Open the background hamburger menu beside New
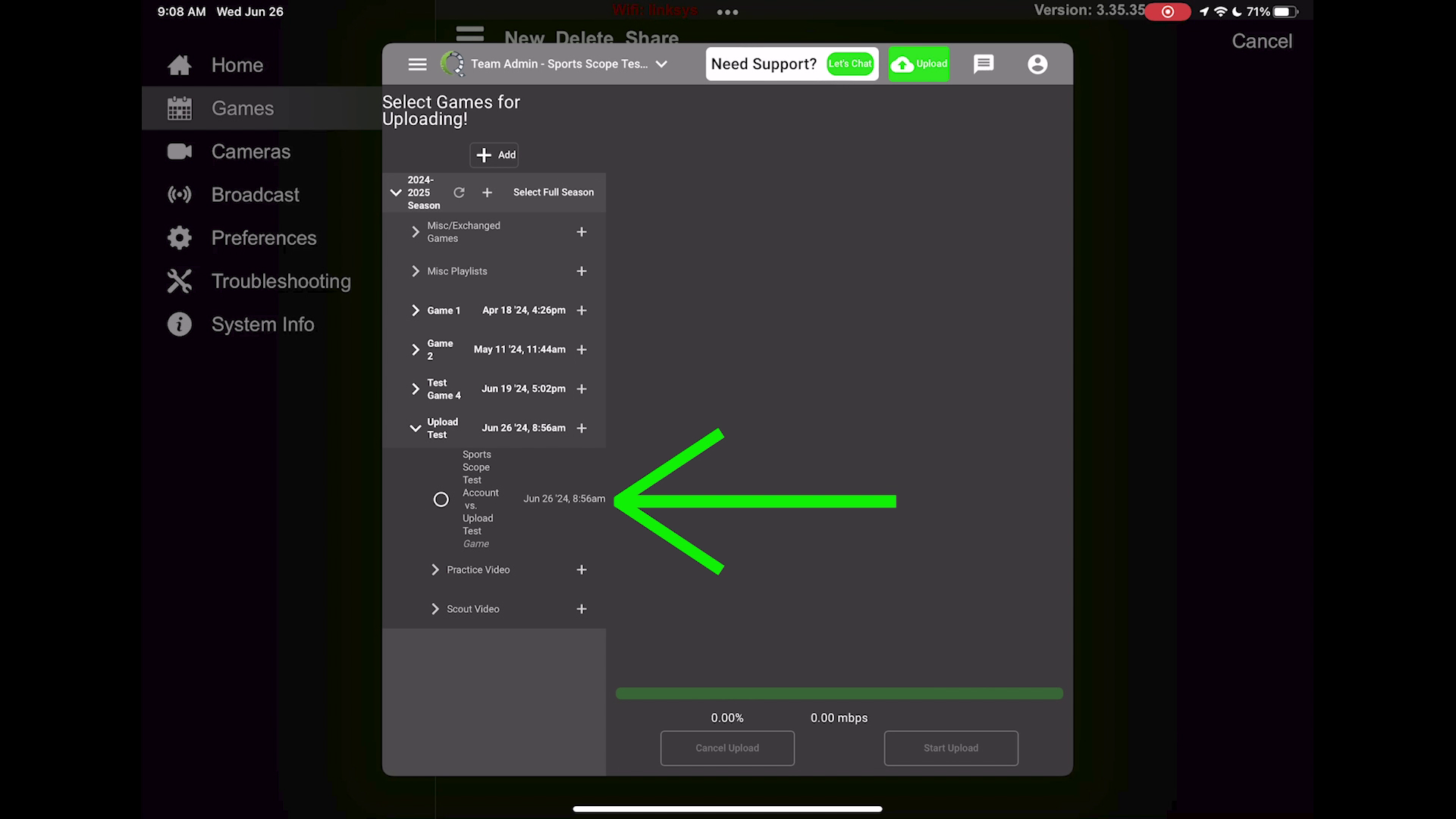The image size is (1456, 819). (469, 34)
